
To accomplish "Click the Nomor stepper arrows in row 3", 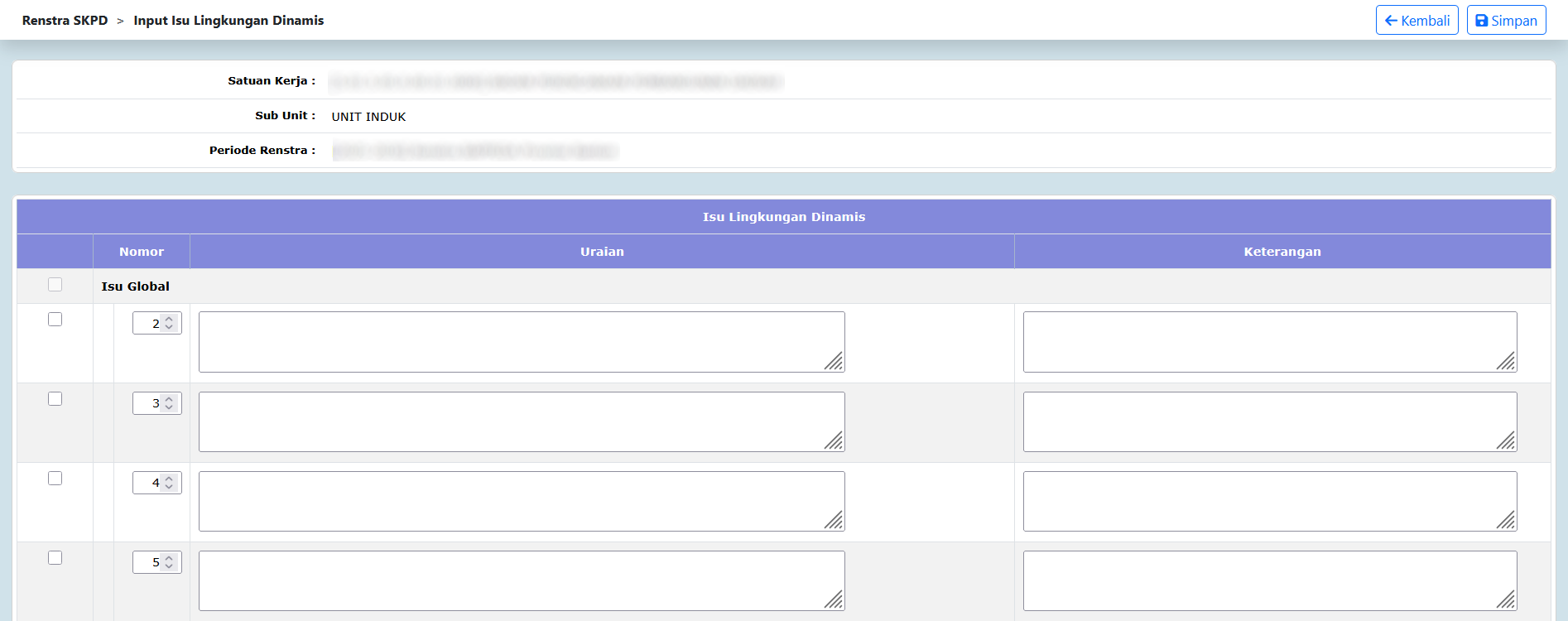I will [169, 403].
